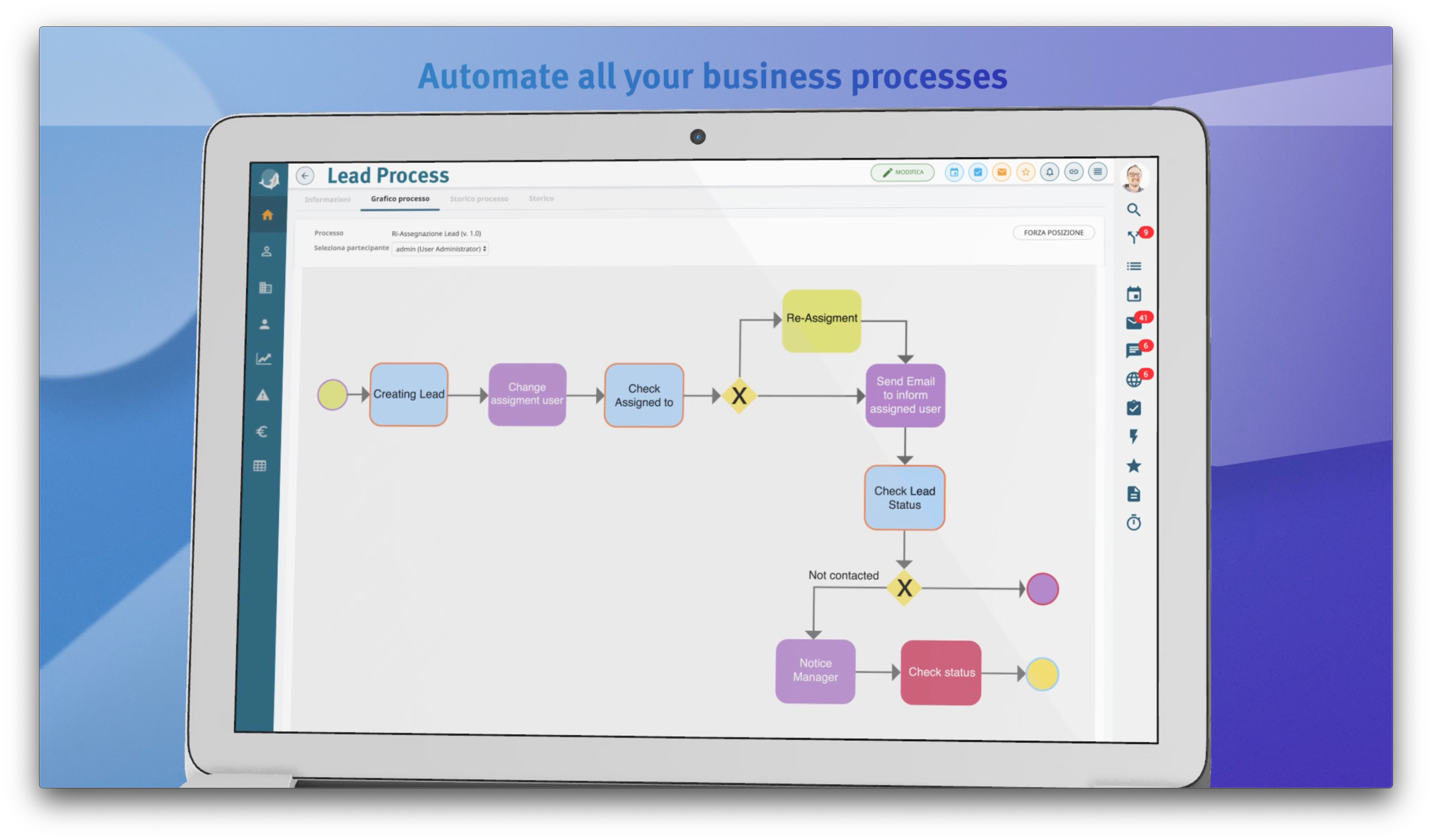Click the app logo at top left
The width and height of the screenshot is (1432, 840).
(x=269, y=180)
